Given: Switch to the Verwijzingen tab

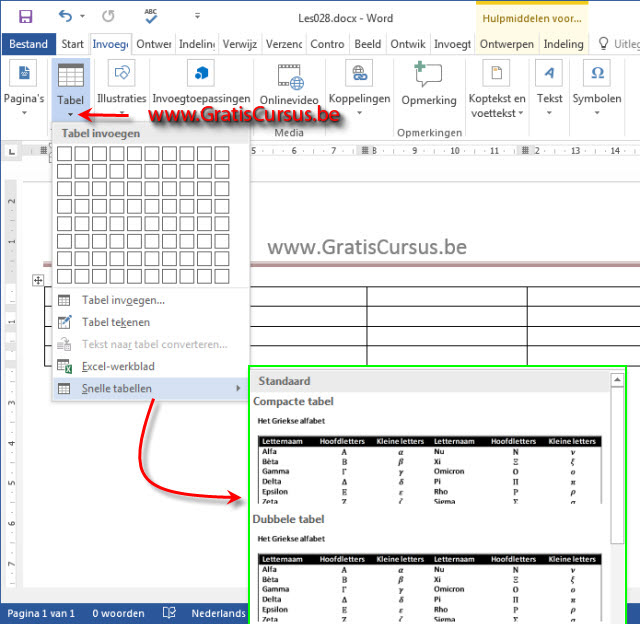Looking at the screenshot, I should [240, 44].
